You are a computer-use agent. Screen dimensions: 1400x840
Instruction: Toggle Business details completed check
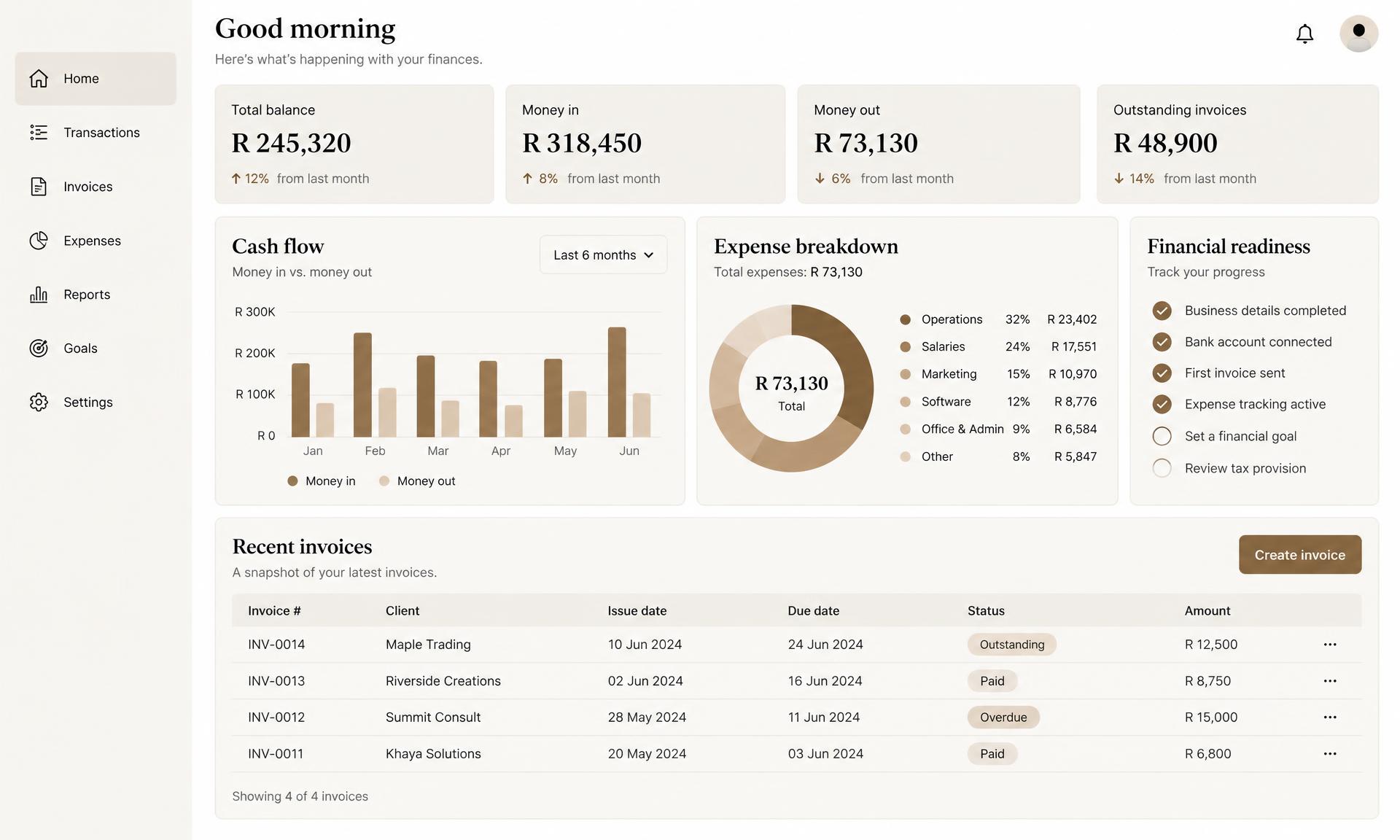[1162, 311]
